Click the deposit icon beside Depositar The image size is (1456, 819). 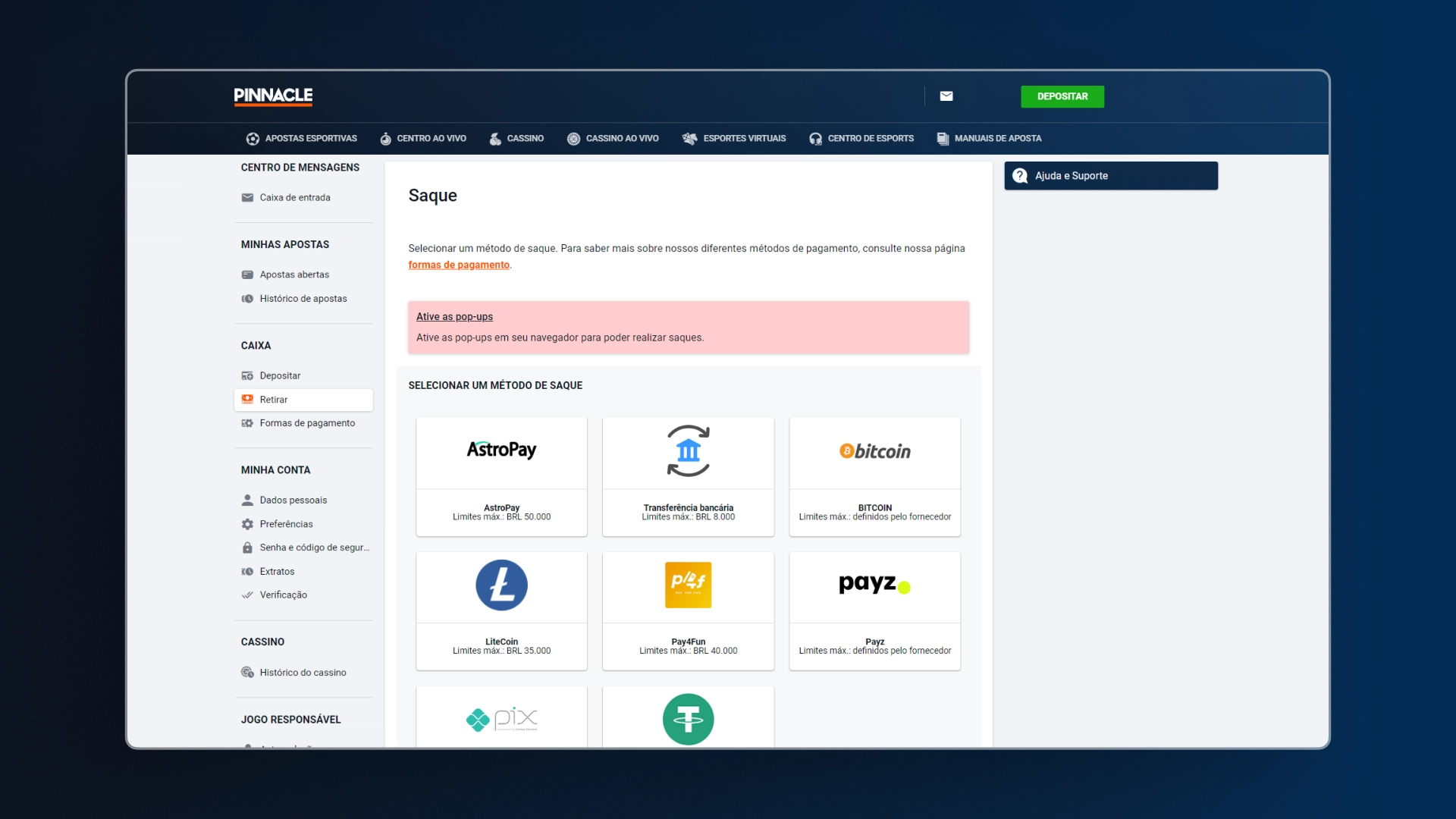247,376
